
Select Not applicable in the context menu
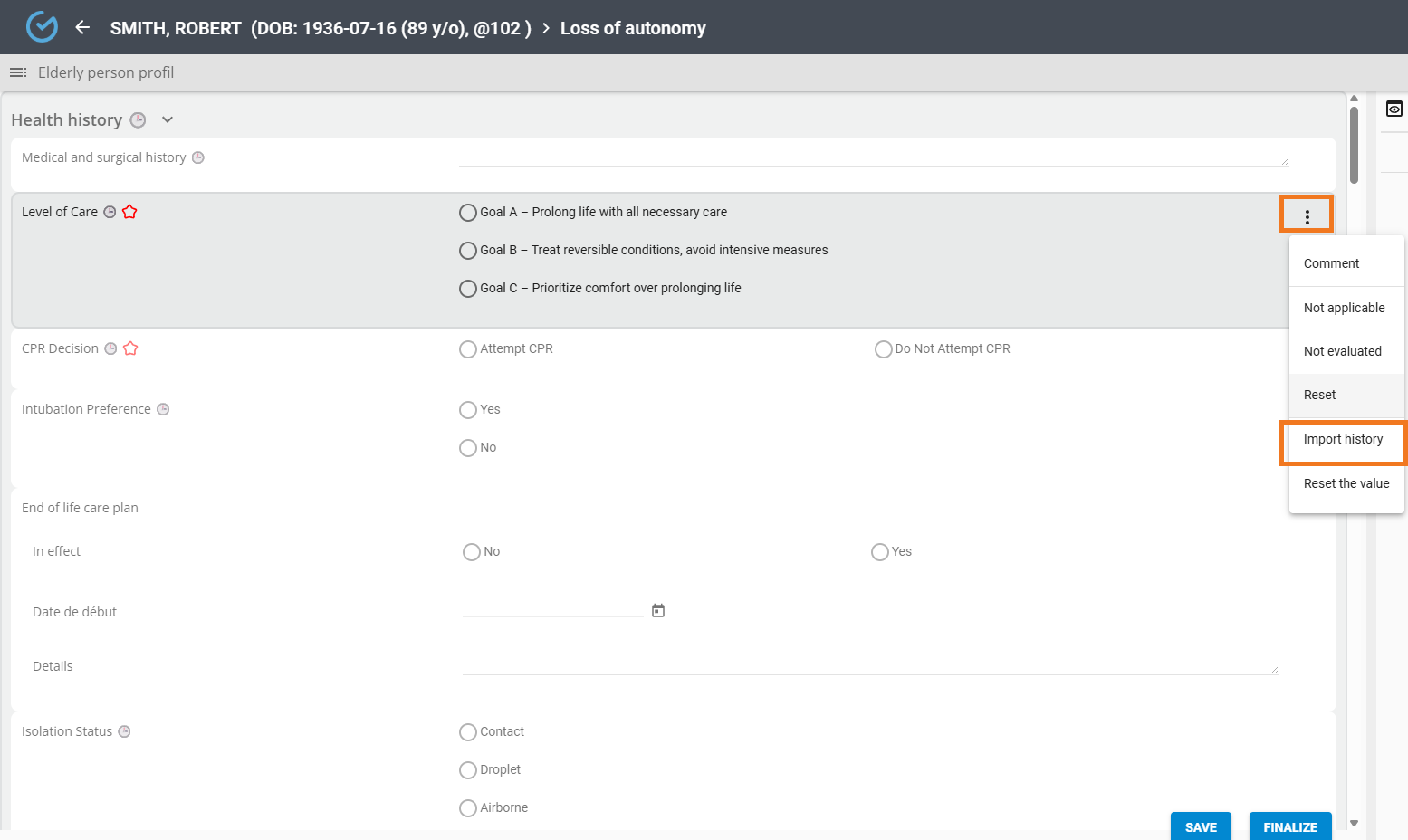(x=1344, y=308)
